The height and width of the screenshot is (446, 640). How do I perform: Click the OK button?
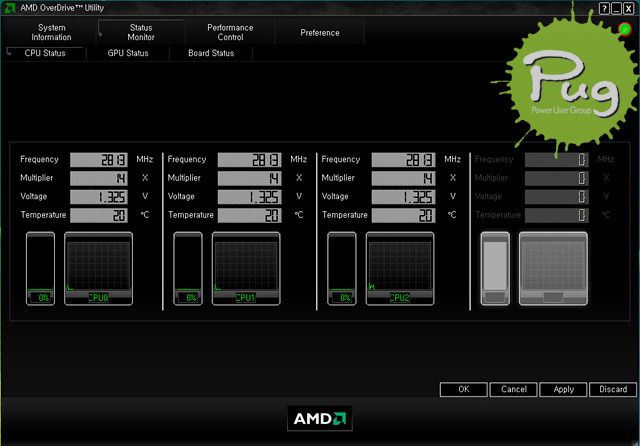[x=464, y=389]
